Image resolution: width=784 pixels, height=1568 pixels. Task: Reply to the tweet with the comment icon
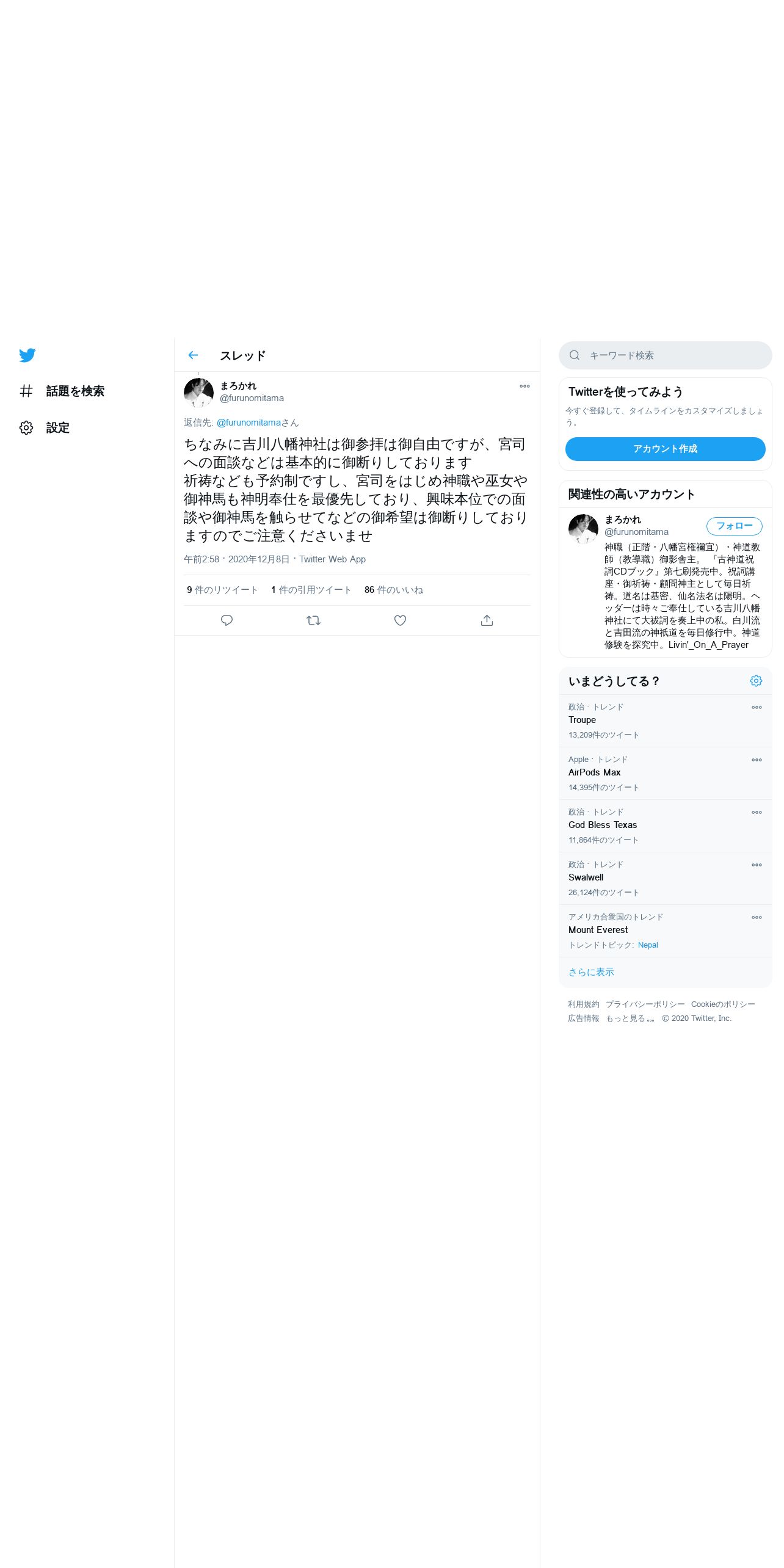click(227, 620)
